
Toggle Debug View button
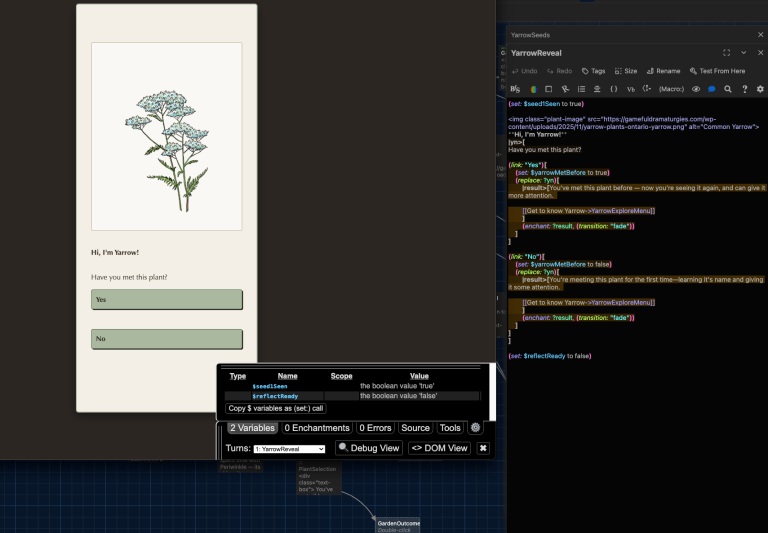369,448
